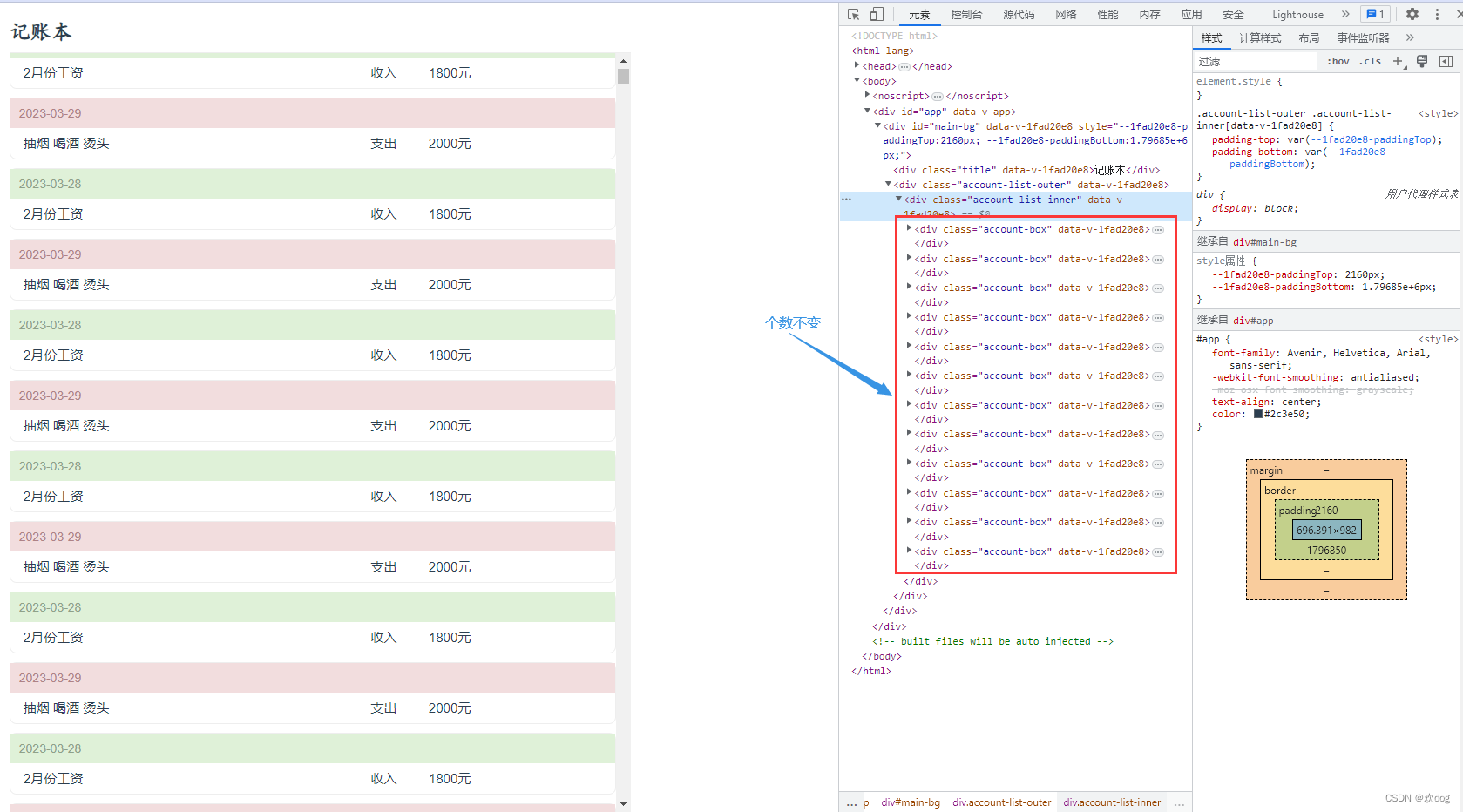Image resolution: width=1463 pixels, height=812 pixels.
Task: Click the 696.391×982 content box in box model
Action: 1326,530
